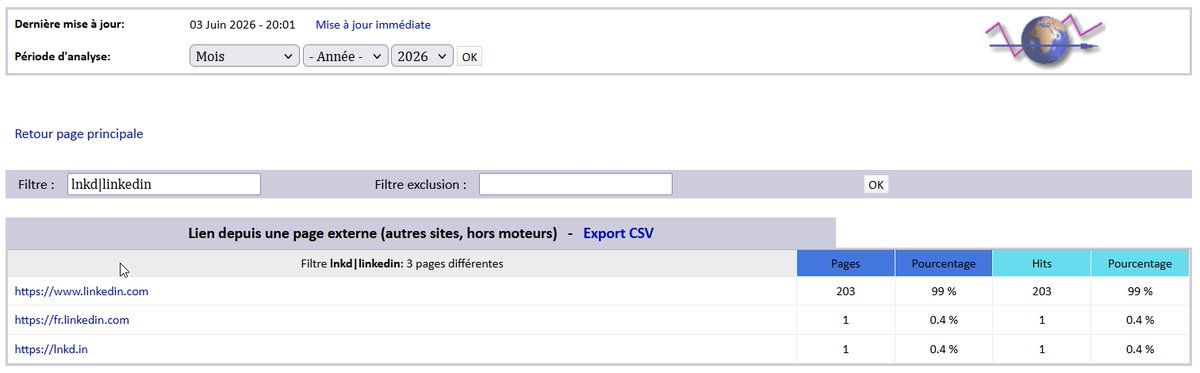Click the Filtre exclusion input field

click(575, 184)
